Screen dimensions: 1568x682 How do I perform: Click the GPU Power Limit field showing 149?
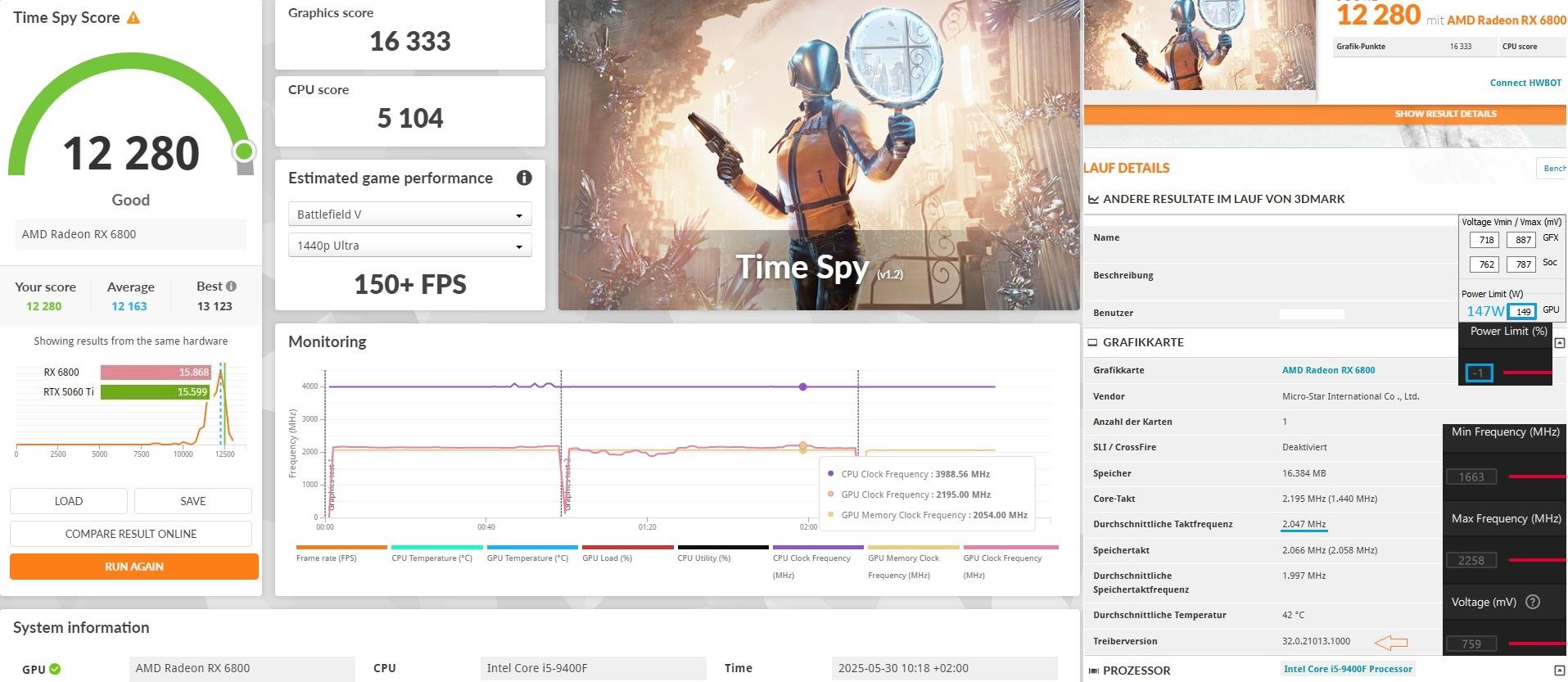1522,311
